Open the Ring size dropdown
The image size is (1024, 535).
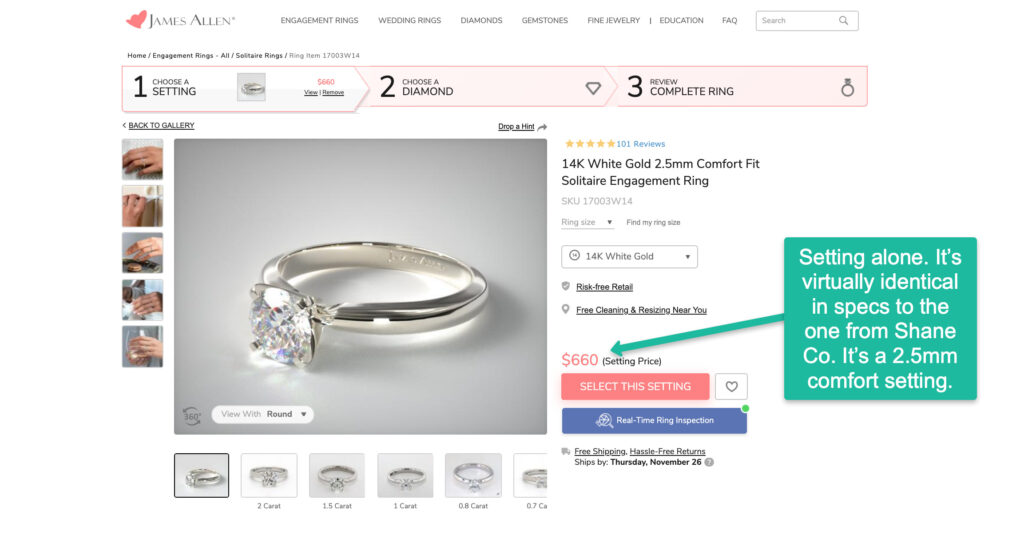(587, 222)
